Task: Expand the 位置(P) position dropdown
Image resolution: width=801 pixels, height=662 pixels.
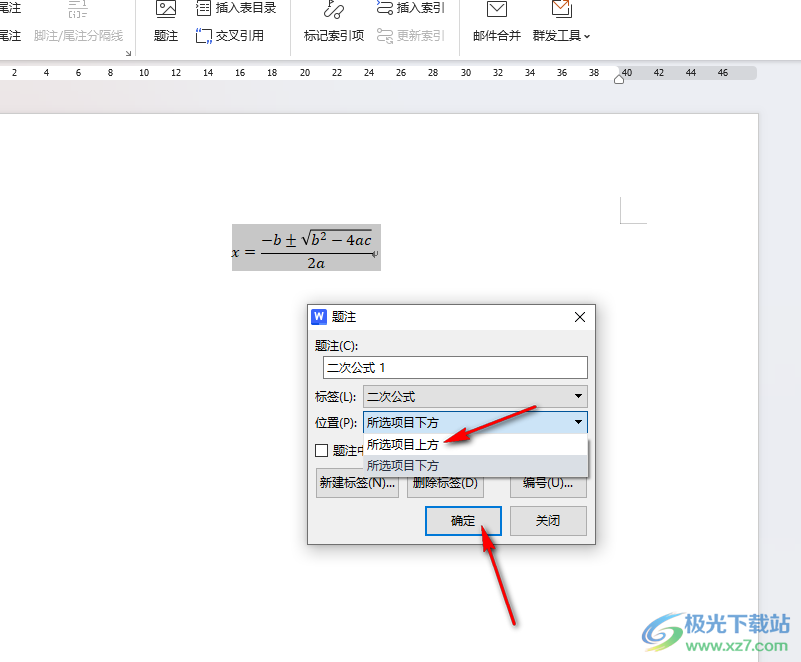Action: coord(578,422)
